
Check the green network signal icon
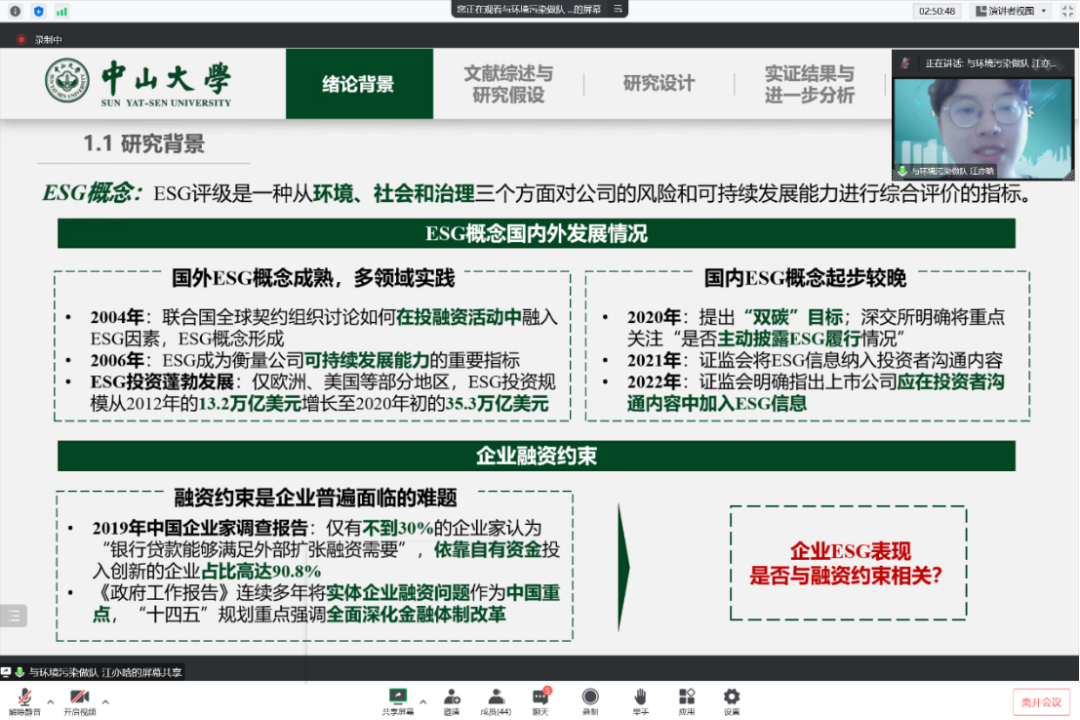click(62, 11)
